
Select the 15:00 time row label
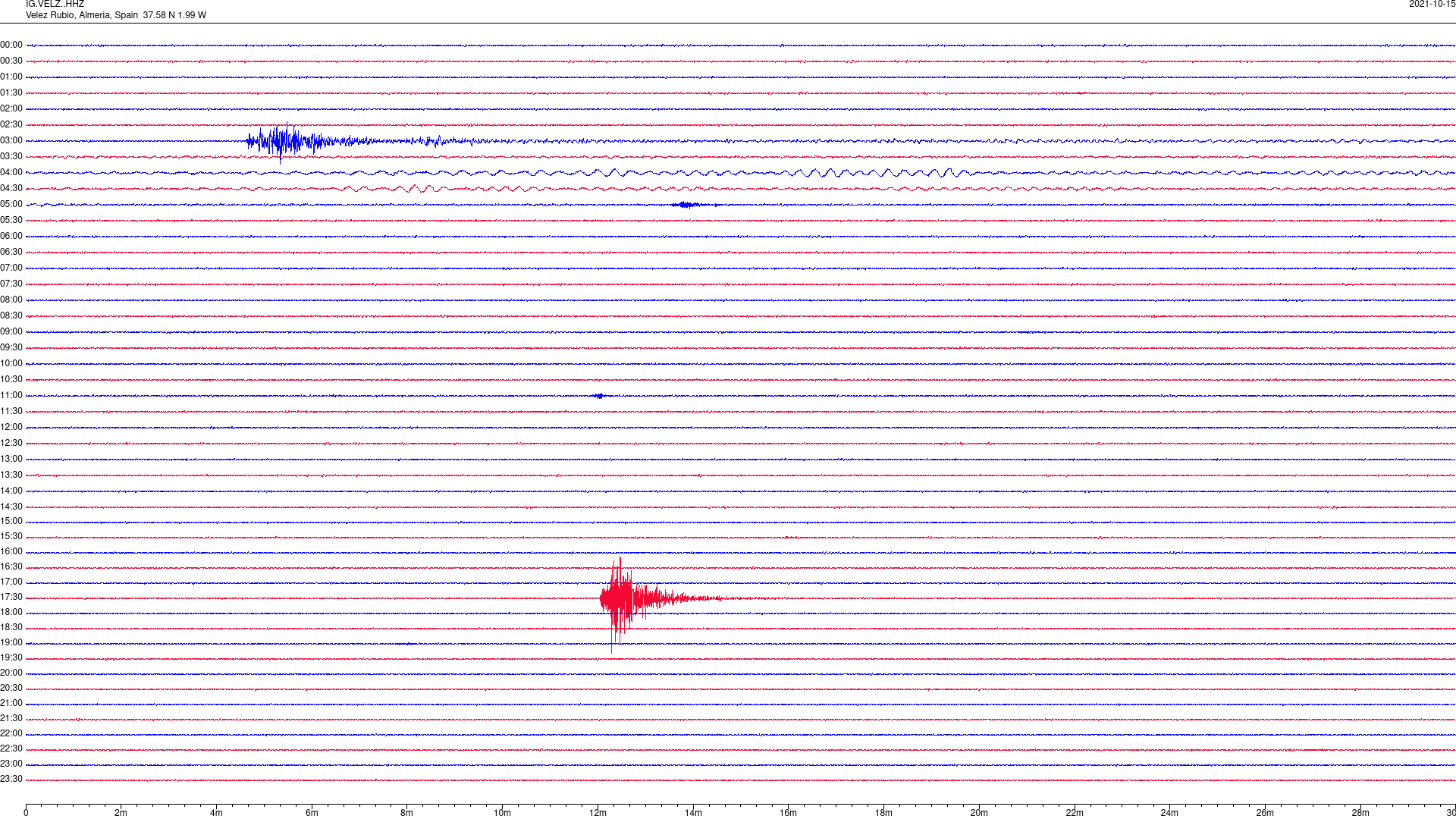pos(11,521)
